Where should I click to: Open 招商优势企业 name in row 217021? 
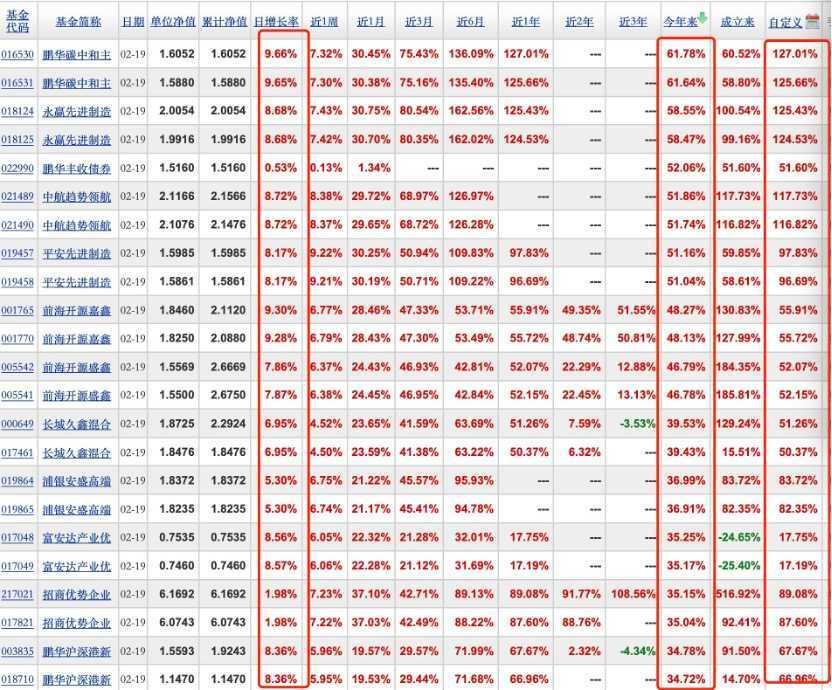tap(77, 594)
